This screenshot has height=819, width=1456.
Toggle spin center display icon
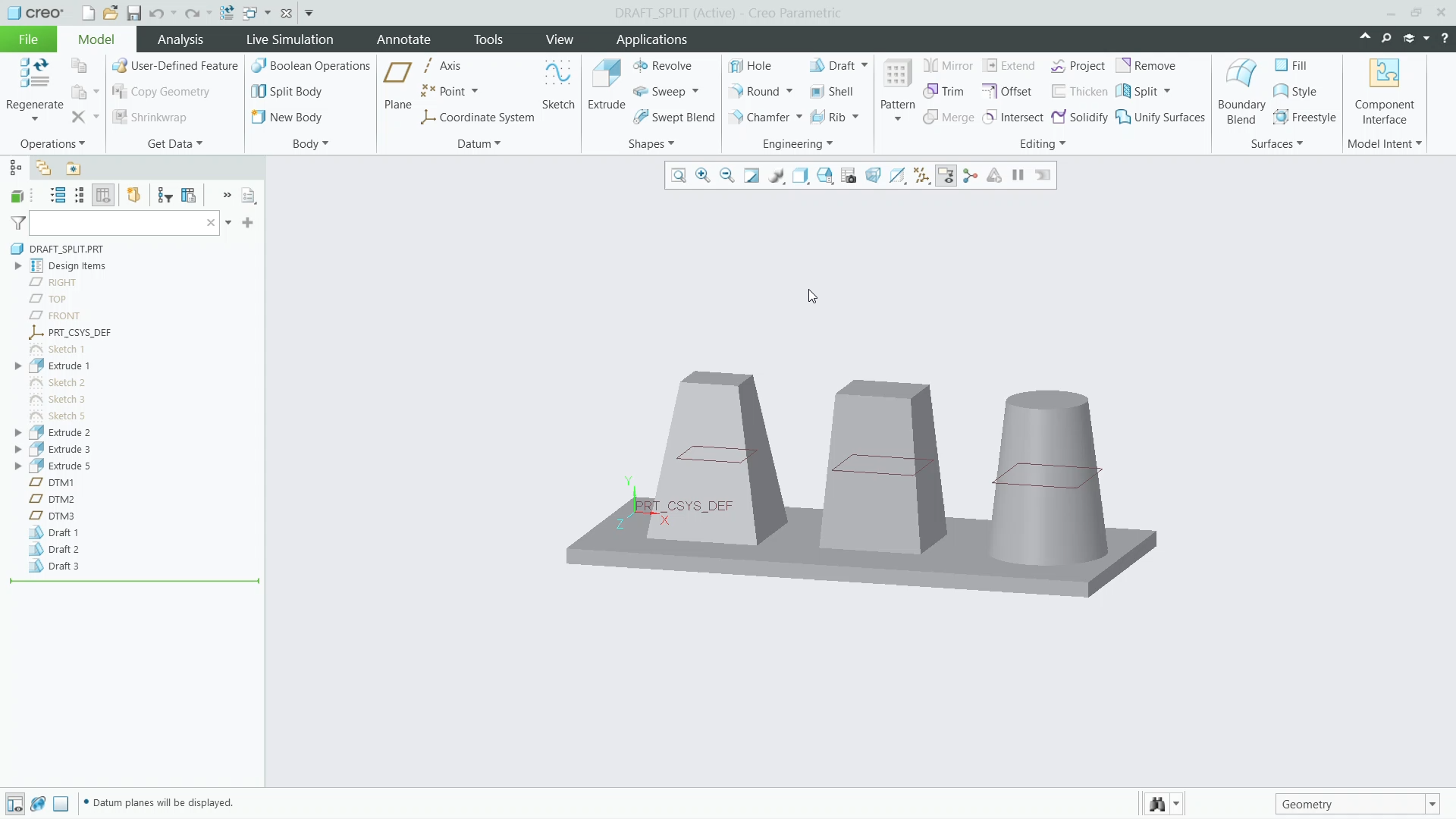pos(970,176)
